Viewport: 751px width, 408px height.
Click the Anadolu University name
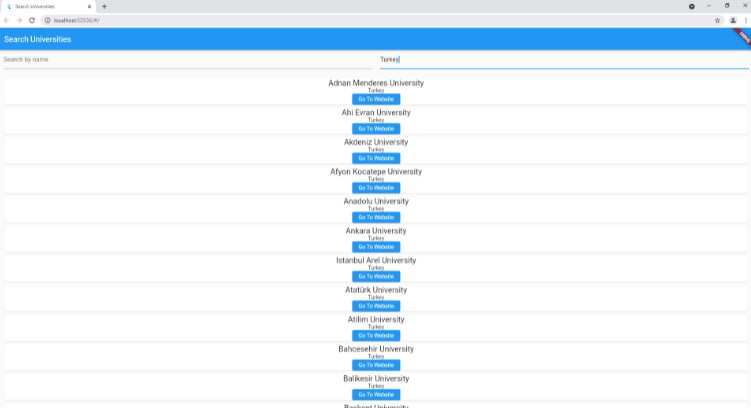click(376, 201)
